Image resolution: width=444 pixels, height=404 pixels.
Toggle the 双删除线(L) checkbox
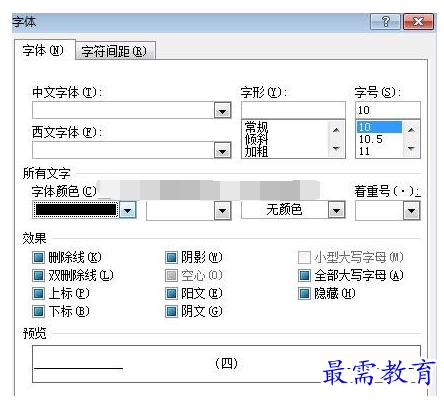coord(38,275)
